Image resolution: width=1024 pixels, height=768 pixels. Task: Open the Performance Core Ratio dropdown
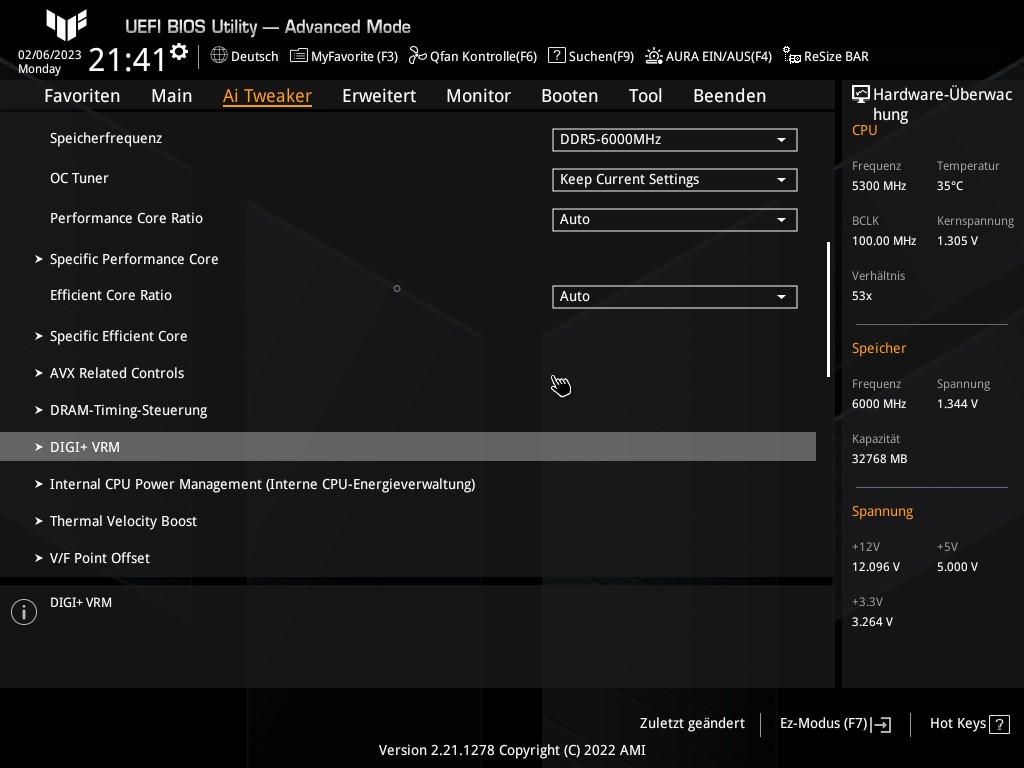click(x=675, y=219)
